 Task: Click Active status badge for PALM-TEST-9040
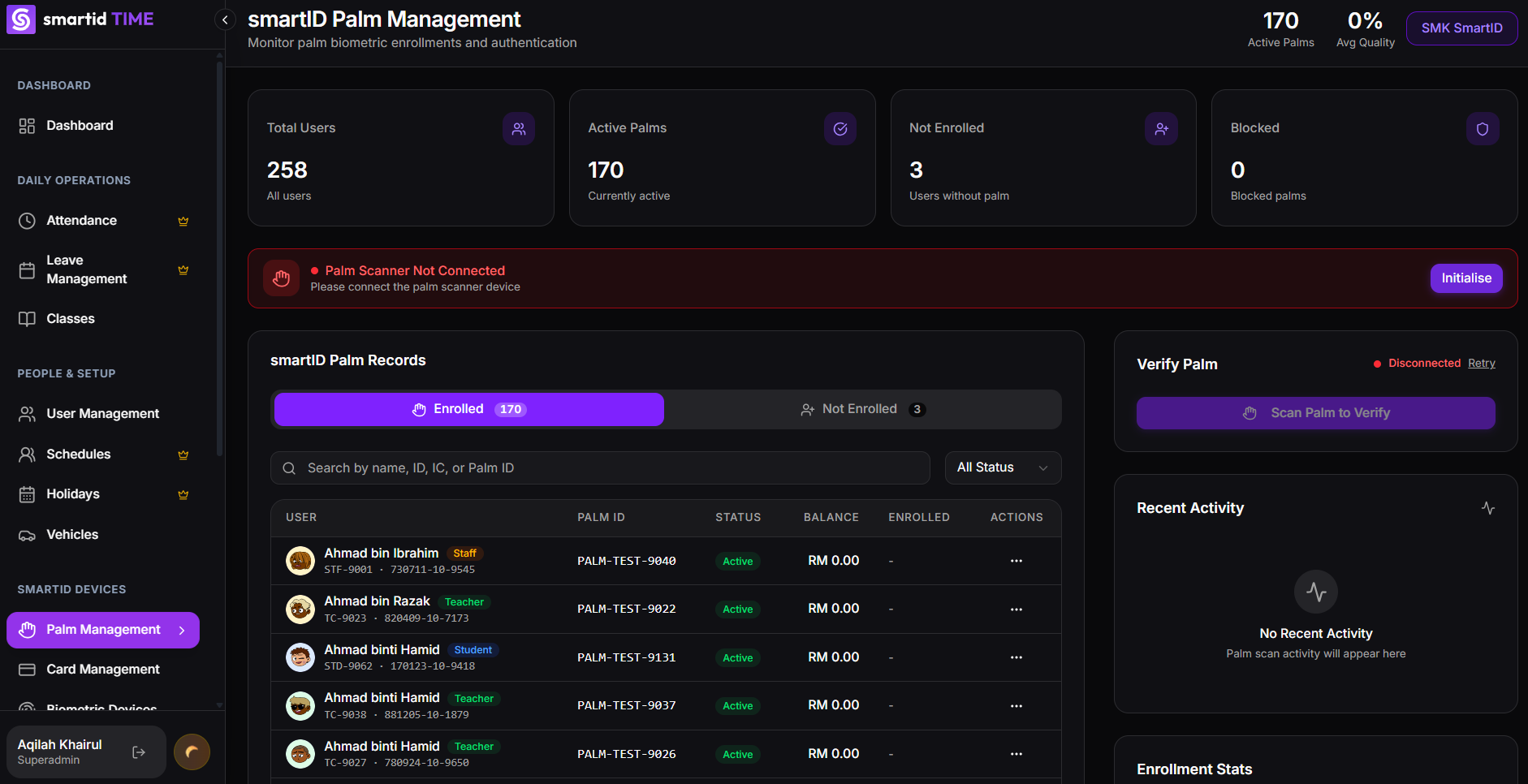[x=738, y=562]
